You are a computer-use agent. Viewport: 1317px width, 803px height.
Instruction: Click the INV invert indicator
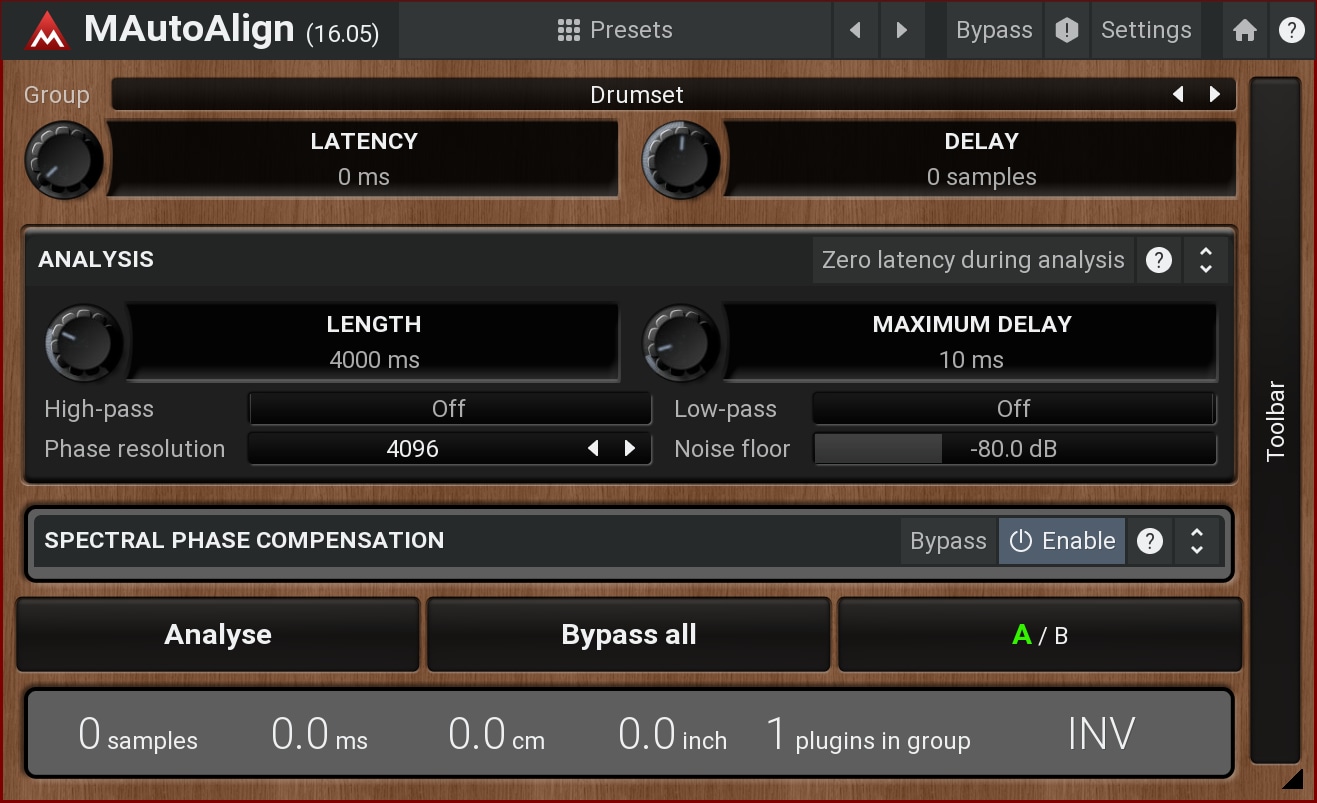[1101, 734]
